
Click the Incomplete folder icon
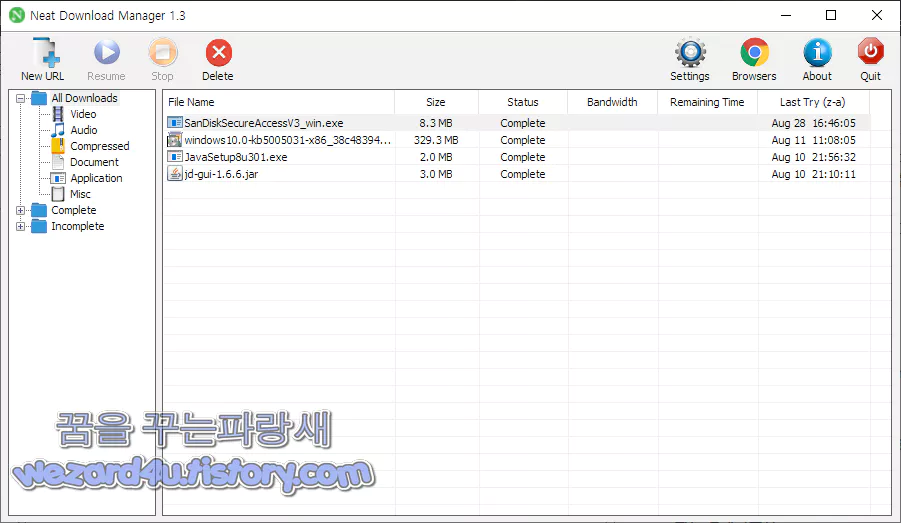(39, 226)
